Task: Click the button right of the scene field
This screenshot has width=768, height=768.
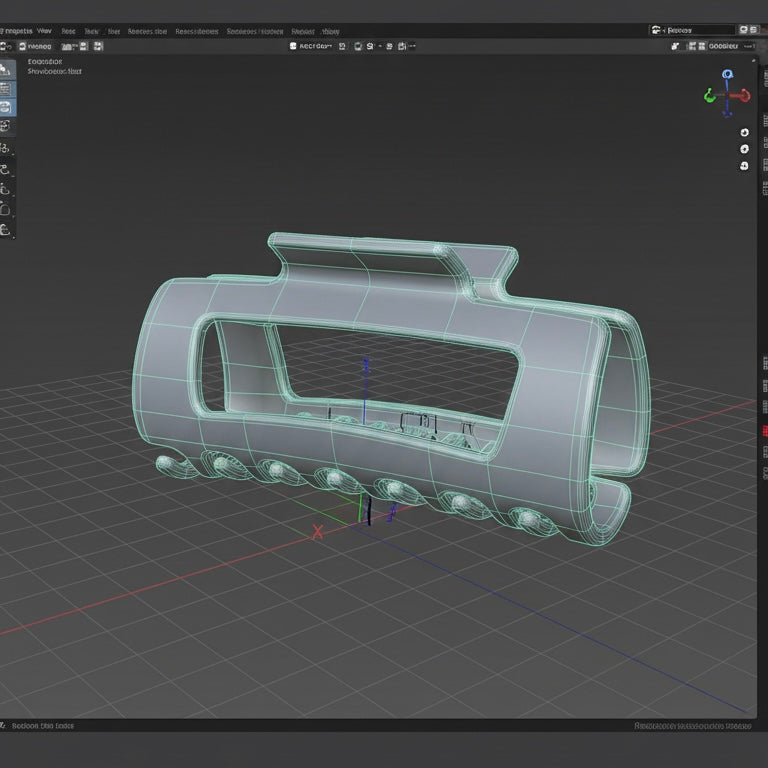Action: 745,31
